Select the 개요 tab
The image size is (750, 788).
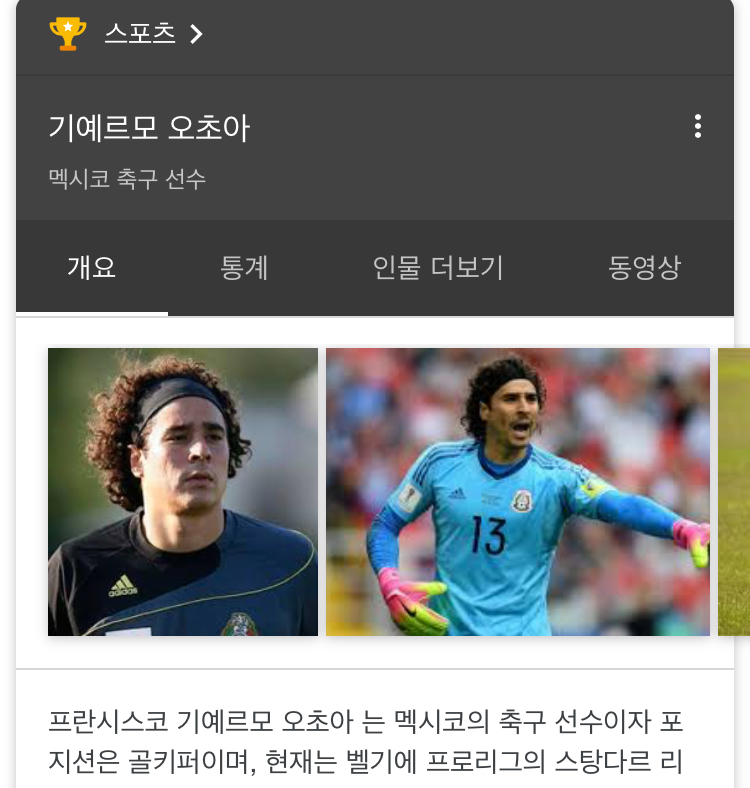92,267
